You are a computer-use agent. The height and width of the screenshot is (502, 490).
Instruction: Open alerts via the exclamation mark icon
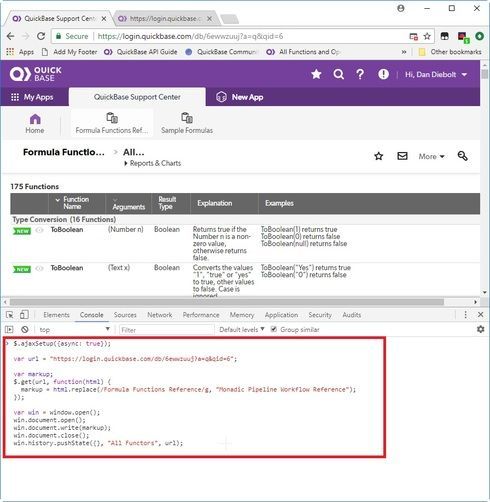point(383,74)
